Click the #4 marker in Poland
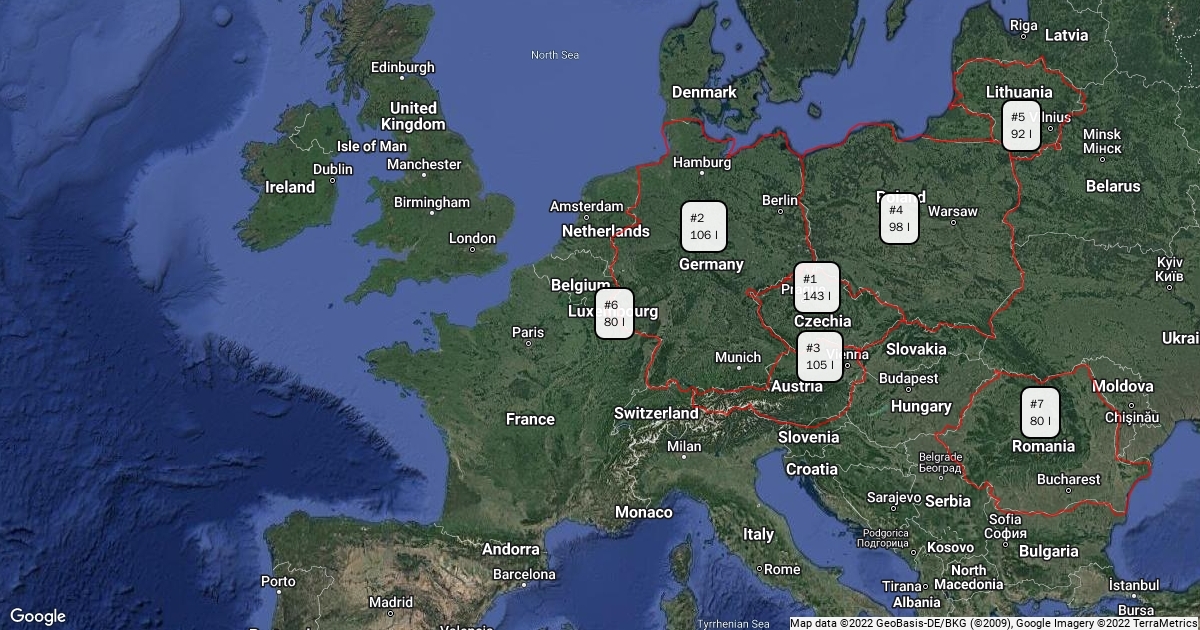1200x630 pixels. point(898,219)
